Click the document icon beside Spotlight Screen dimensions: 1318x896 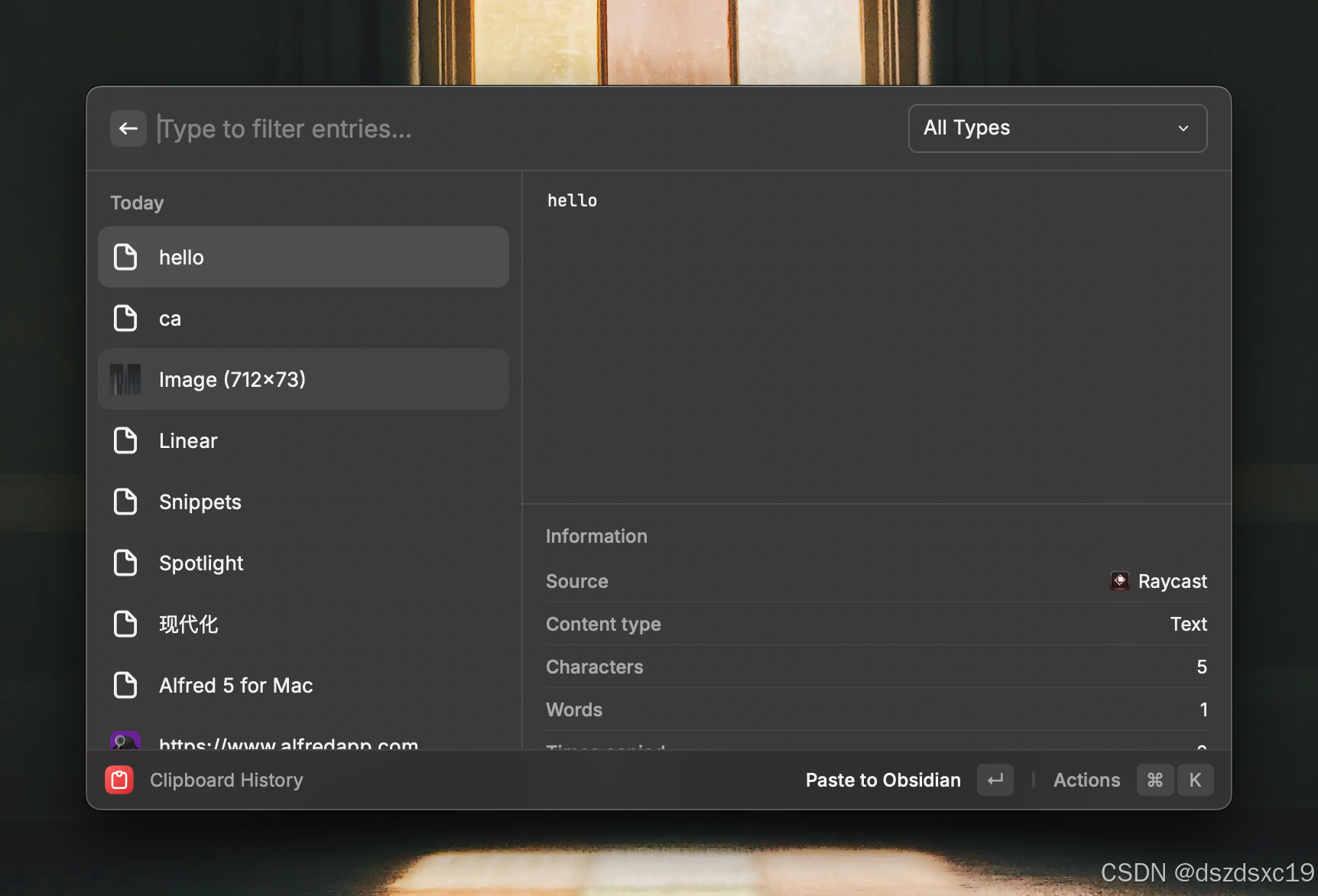[125, 563]
